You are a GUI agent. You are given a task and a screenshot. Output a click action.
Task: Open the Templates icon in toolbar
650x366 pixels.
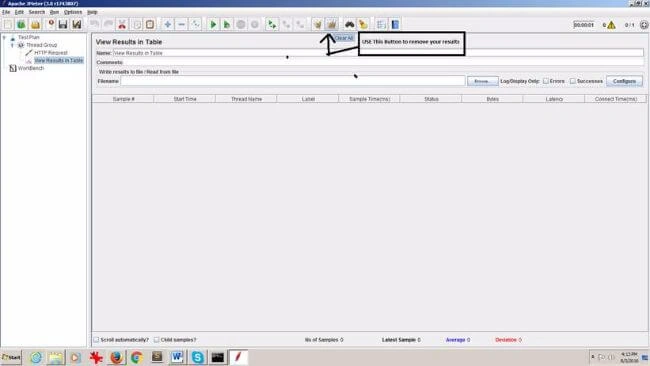pos(21,24)
